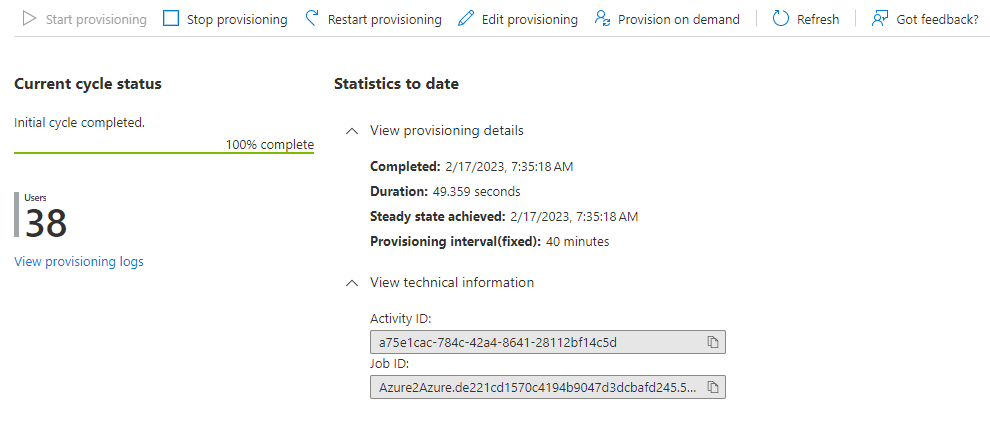The width and height of the screenshot is (990, 424).
Task: Copy the Activity ID to clipboard
Action: click(713, 342)
